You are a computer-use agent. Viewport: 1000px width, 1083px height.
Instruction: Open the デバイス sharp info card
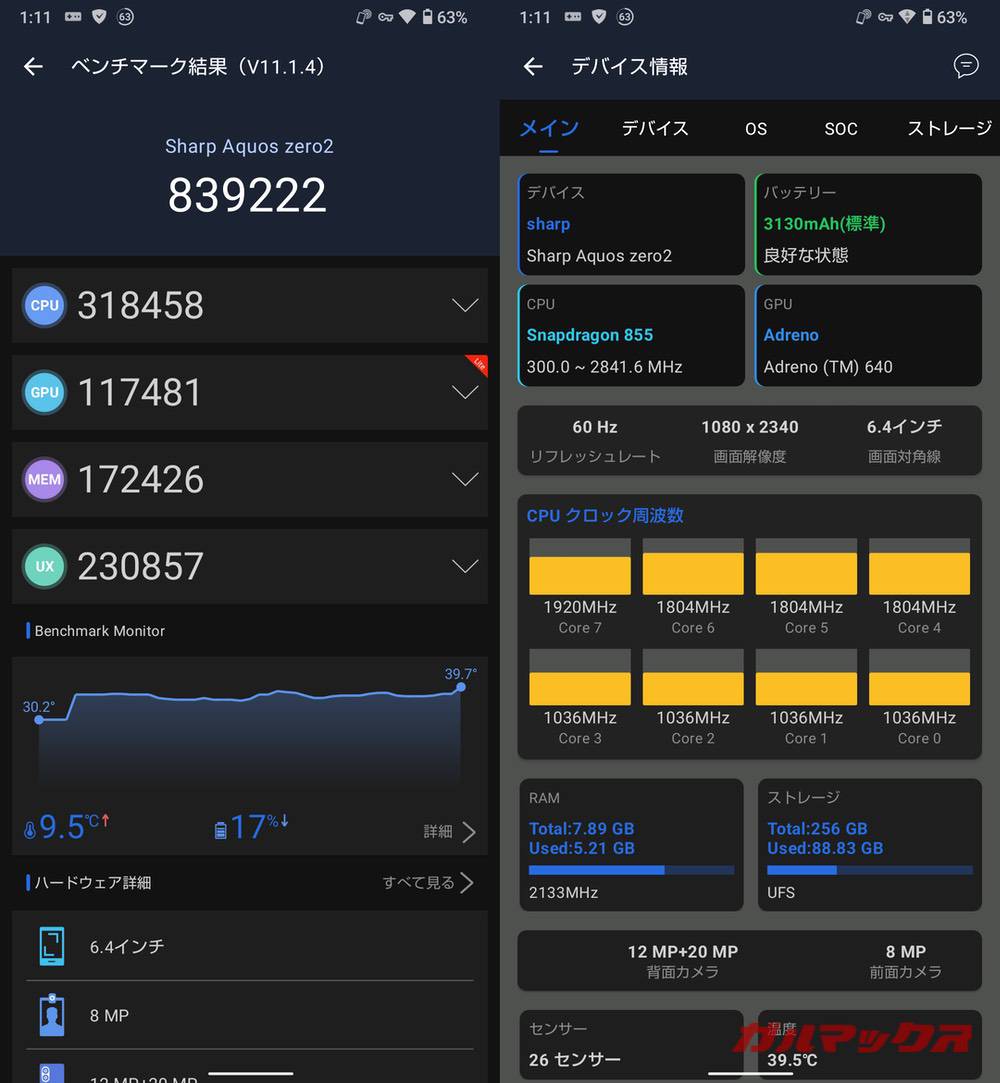[631, 224]
